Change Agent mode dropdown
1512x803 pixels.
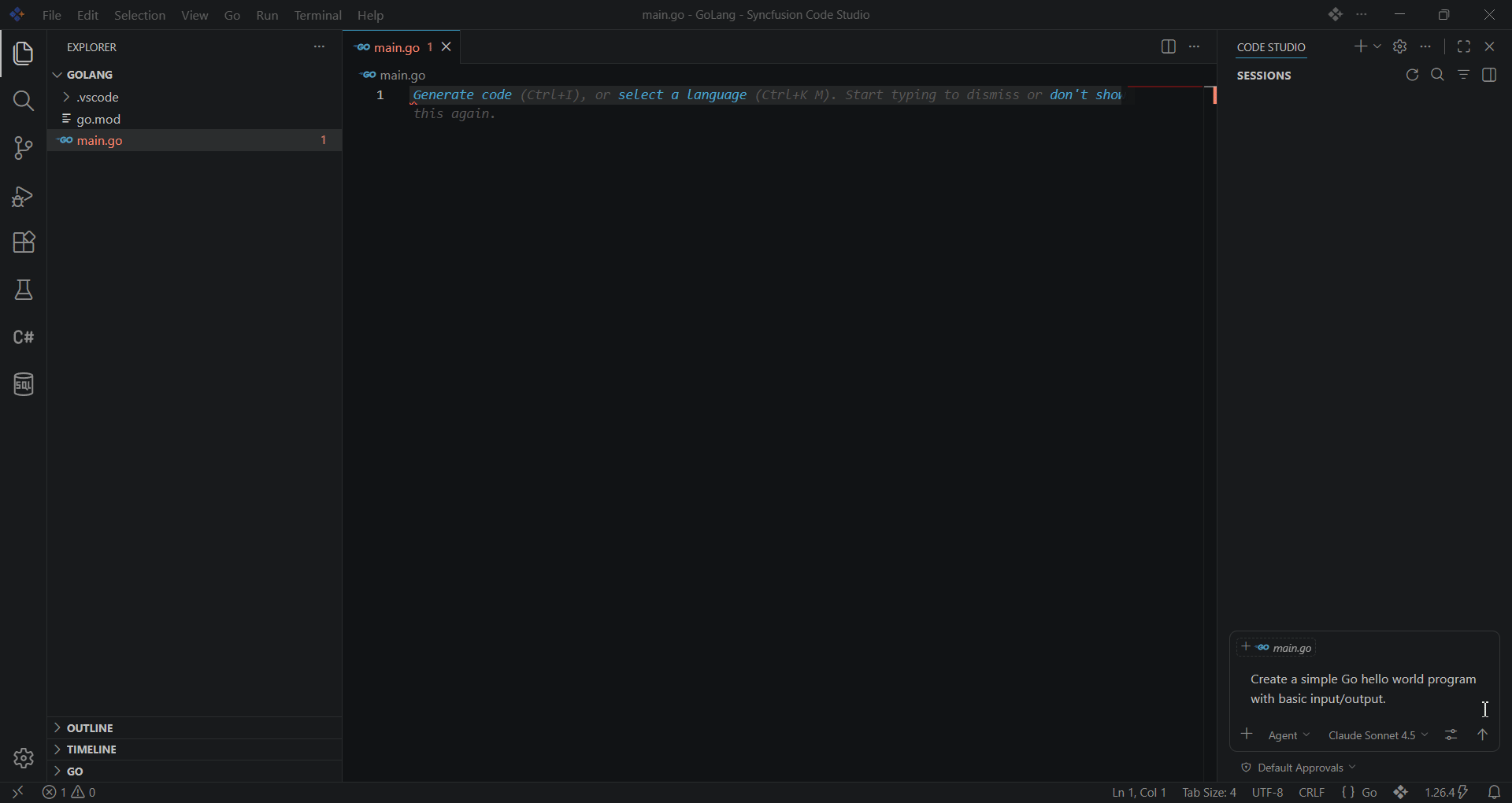point(1289,735)
